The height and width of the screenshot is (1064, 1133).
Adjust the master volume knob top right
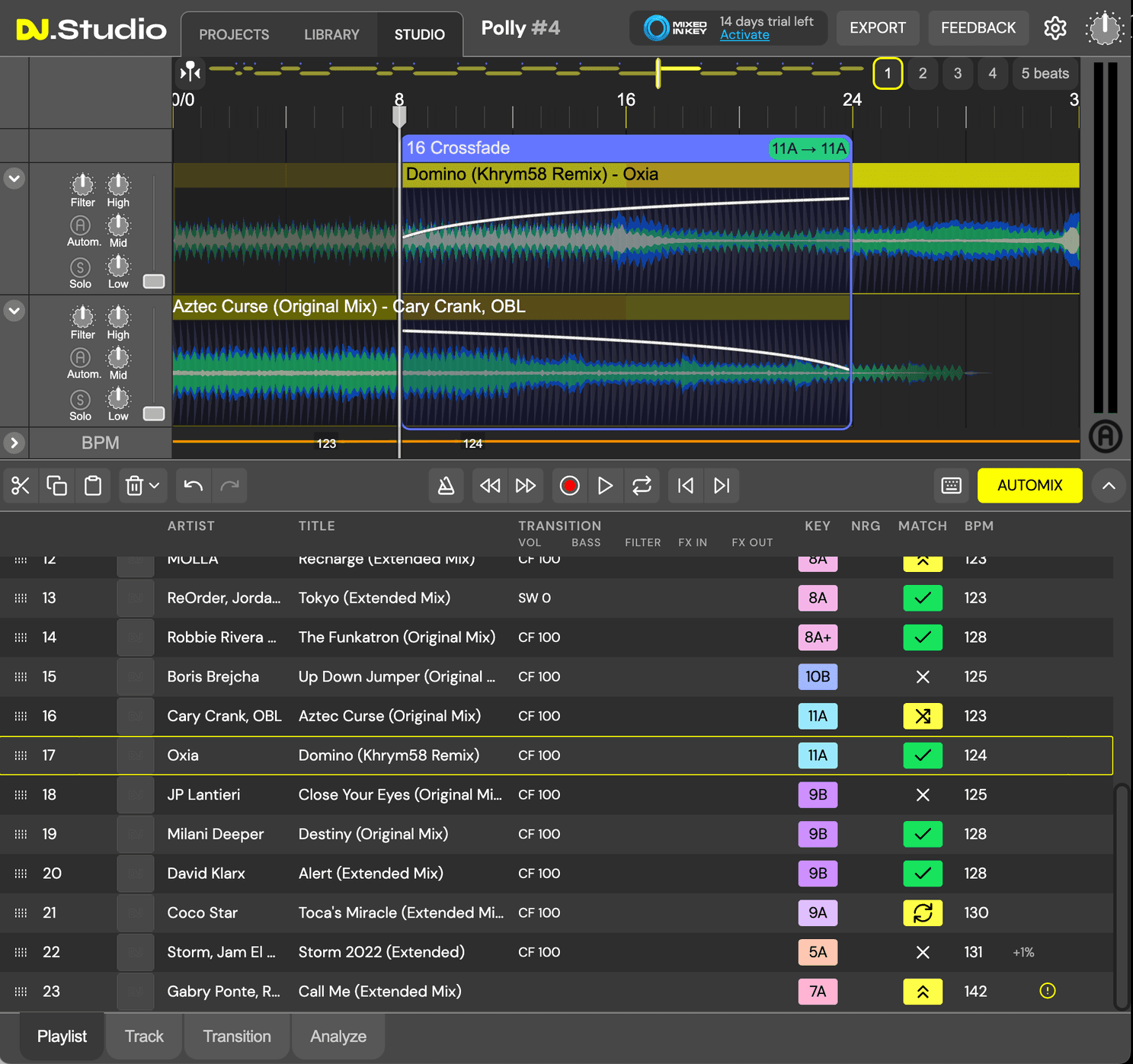coord(1105,29)
